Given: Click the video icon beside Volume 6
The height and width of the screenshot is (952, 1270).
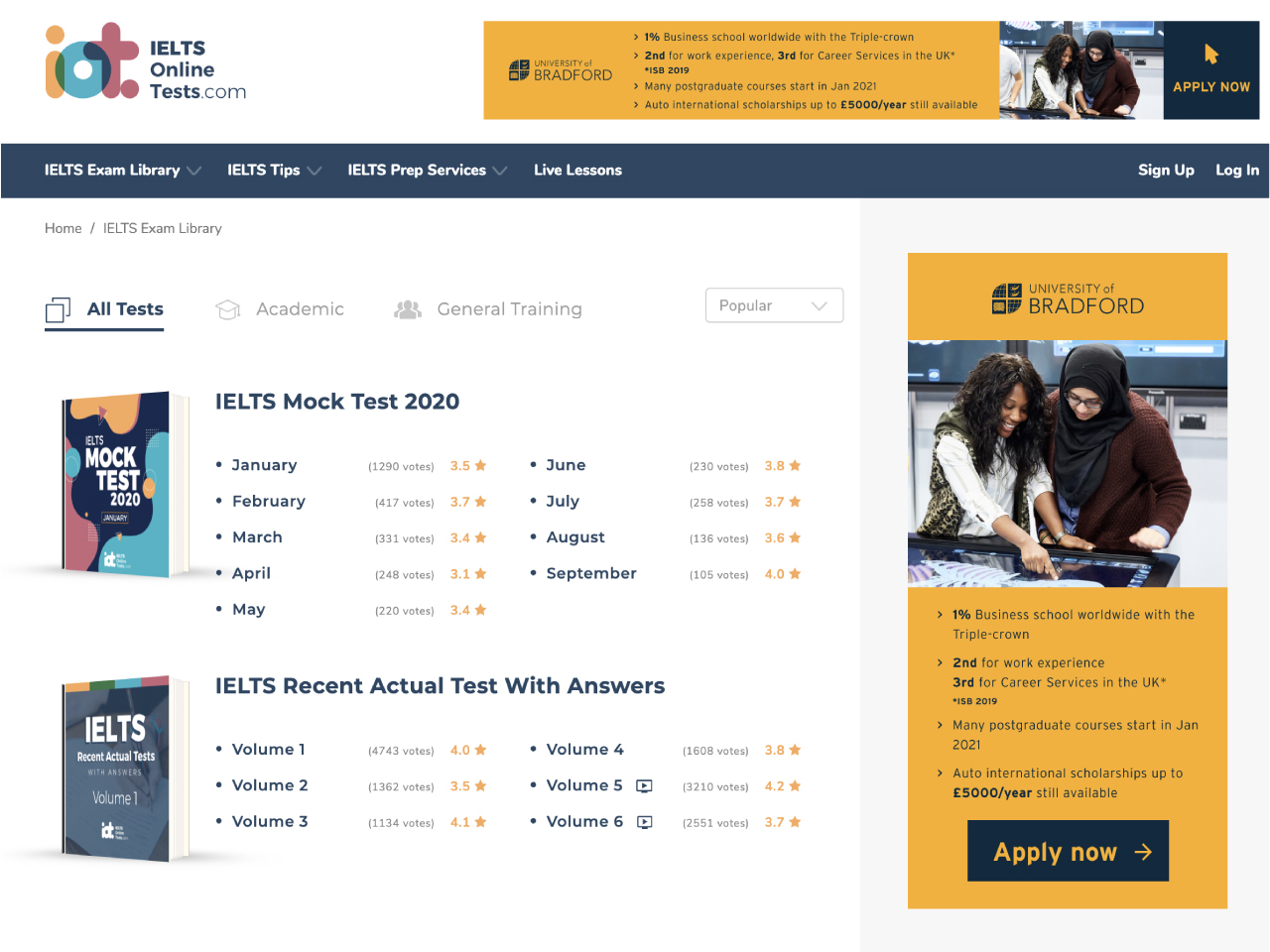Looking at the screenshot, I should coord(645,822).
